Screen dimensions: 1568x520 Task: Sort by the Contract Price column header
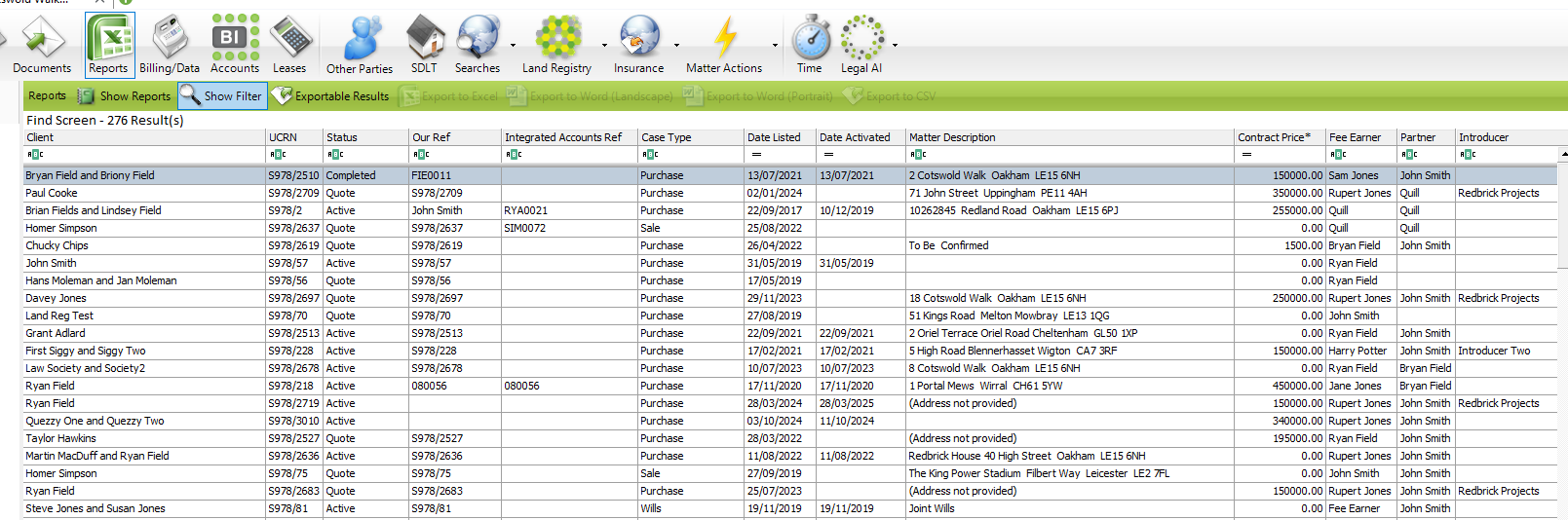tap(1274, 137)
